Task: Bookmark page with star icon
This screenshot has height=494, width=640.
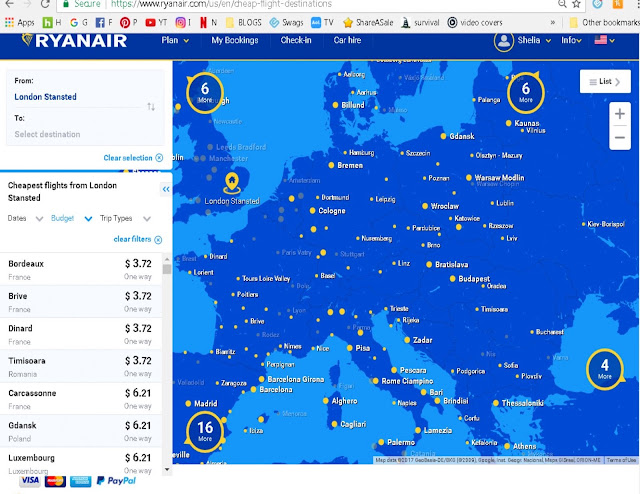Action: (x=576, y=4)
